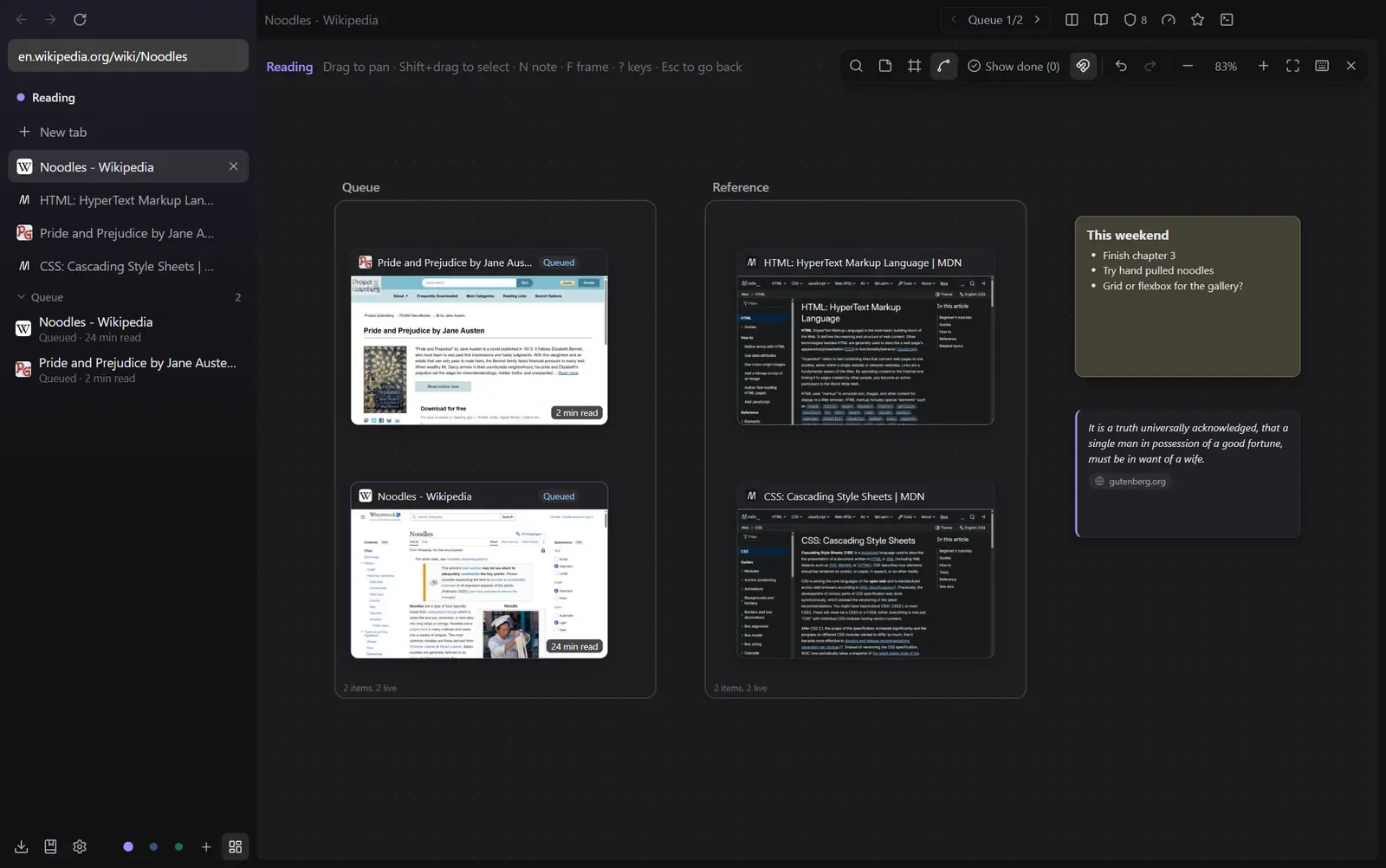Screen dimensions: 1386x868
Task: Select HTML: HyperText Markup Language card thumbnail
Action: pyautogui.click(x=865, y=350)
